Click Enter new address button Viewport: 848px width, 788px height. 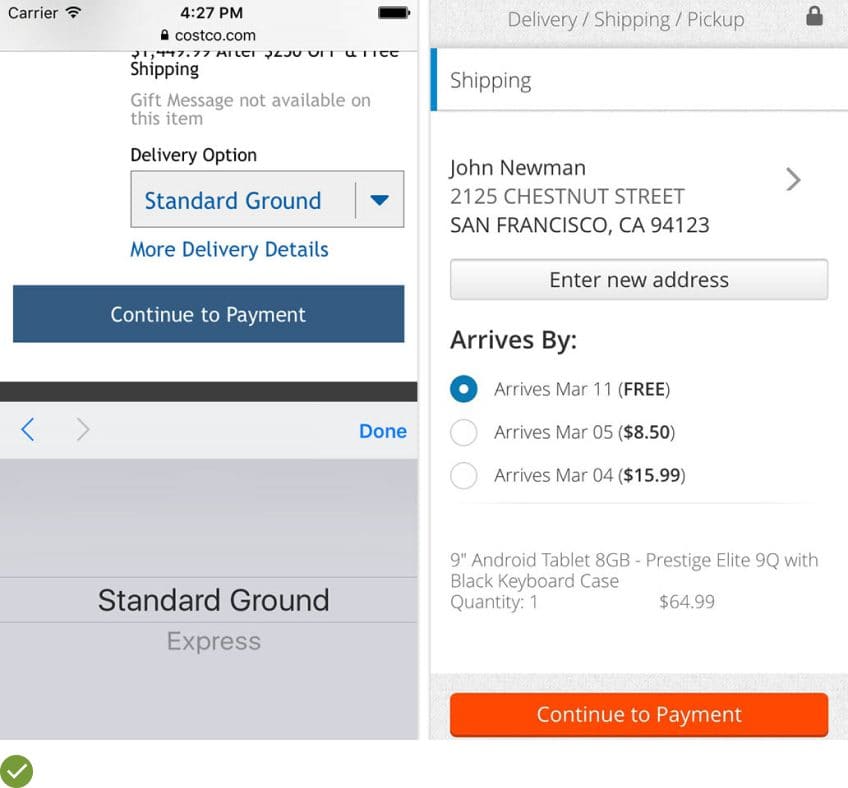pos(638,280)
